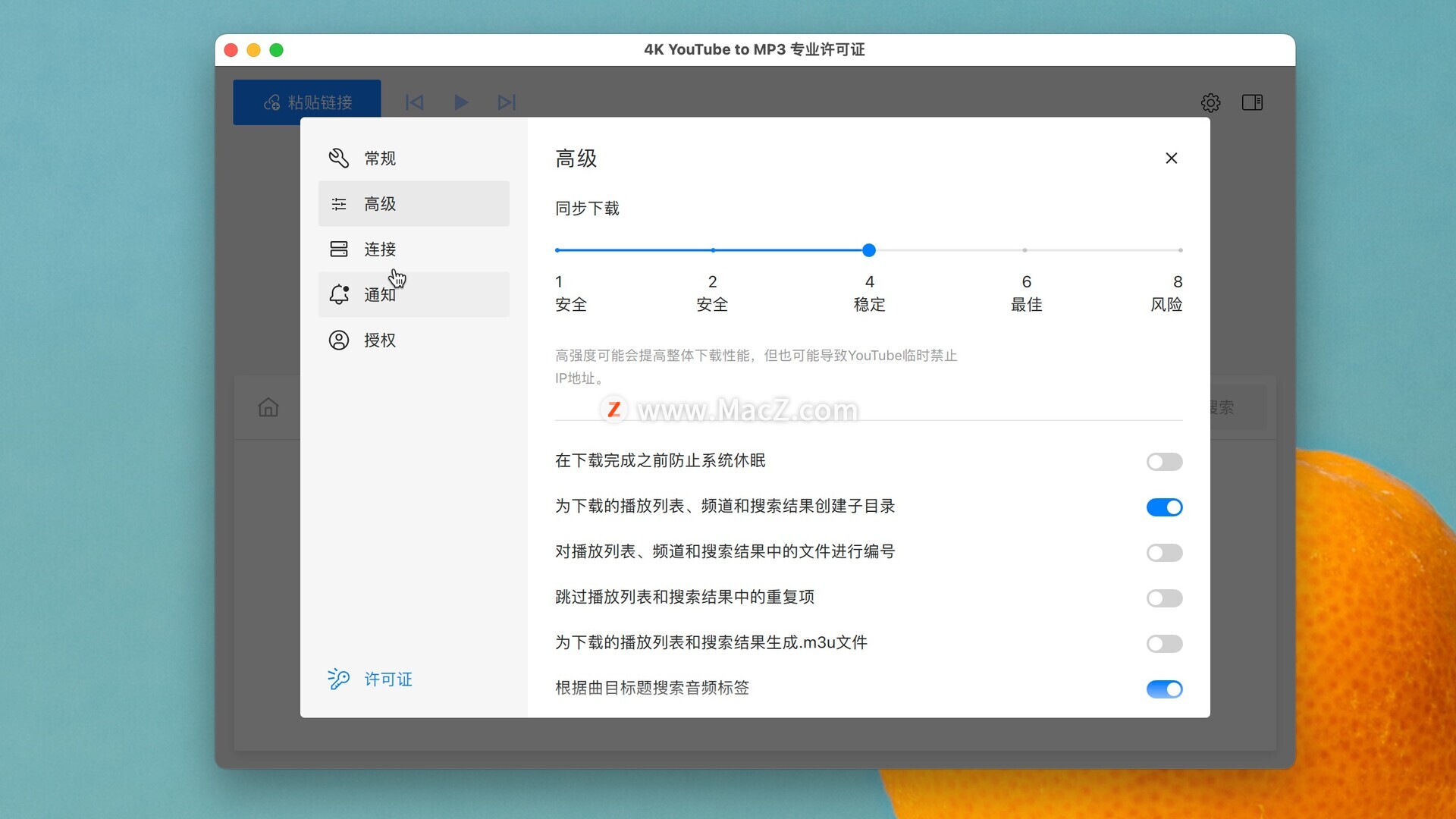
Task: Click the green macOS zoom window button
Action: (277, 50)
